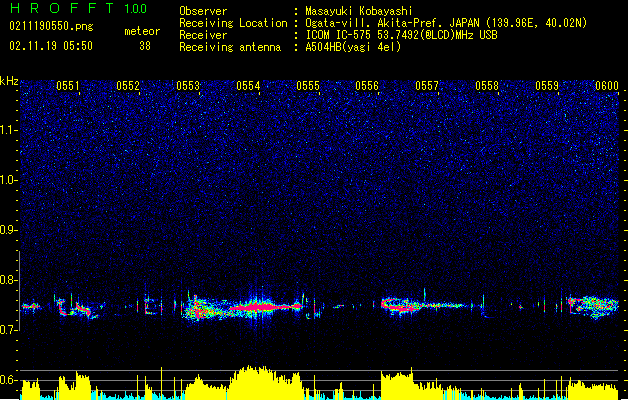The image size is (629, 400).
Task: Click the HROFFT 1.0.0 title text
Action: [79, 8]
